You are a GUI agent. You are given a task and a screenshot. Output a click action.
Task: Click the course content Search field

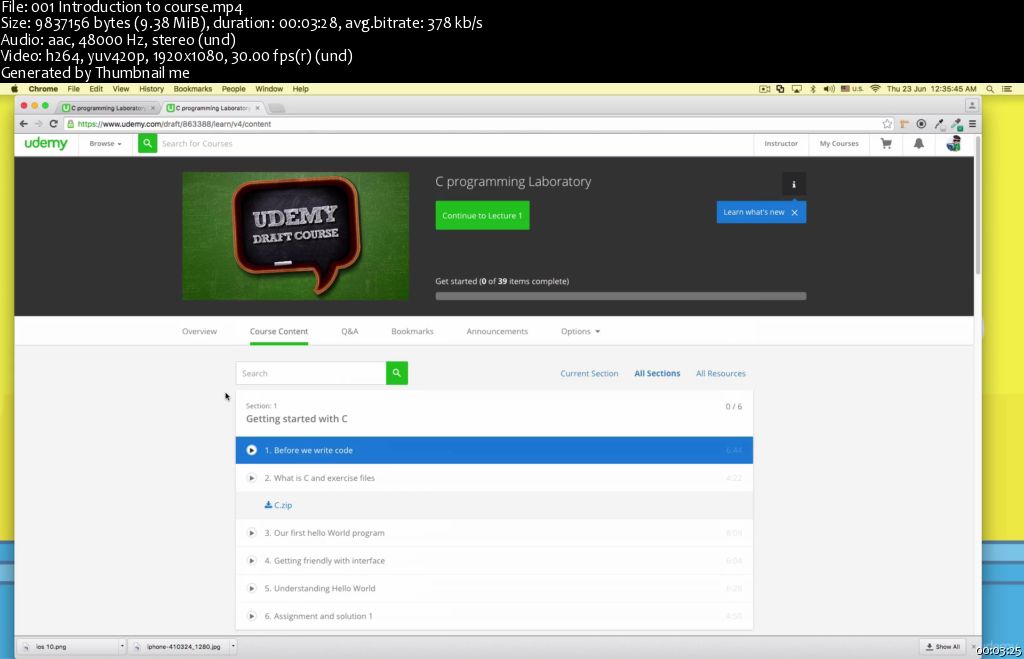point(311,373)
